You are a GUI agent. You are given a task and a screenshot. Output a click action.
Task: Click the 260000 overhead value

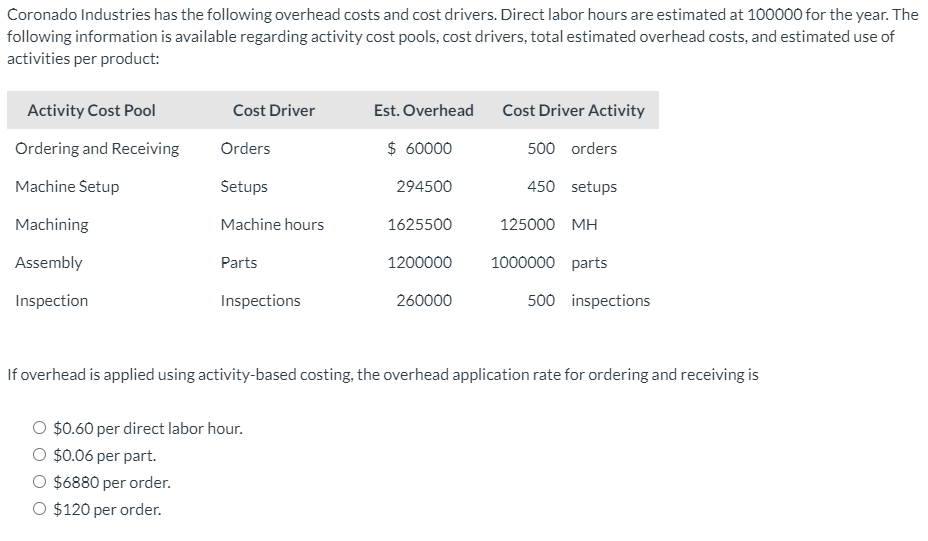click(424, 301)
